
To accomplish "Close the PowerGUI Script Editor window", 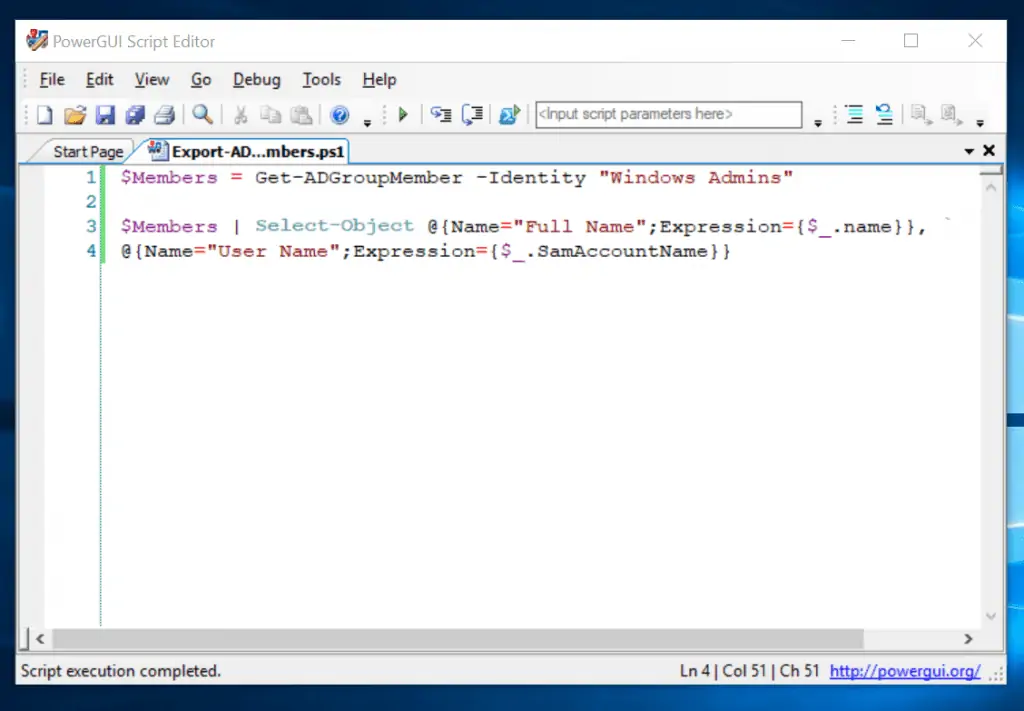I will coord(975,40).
